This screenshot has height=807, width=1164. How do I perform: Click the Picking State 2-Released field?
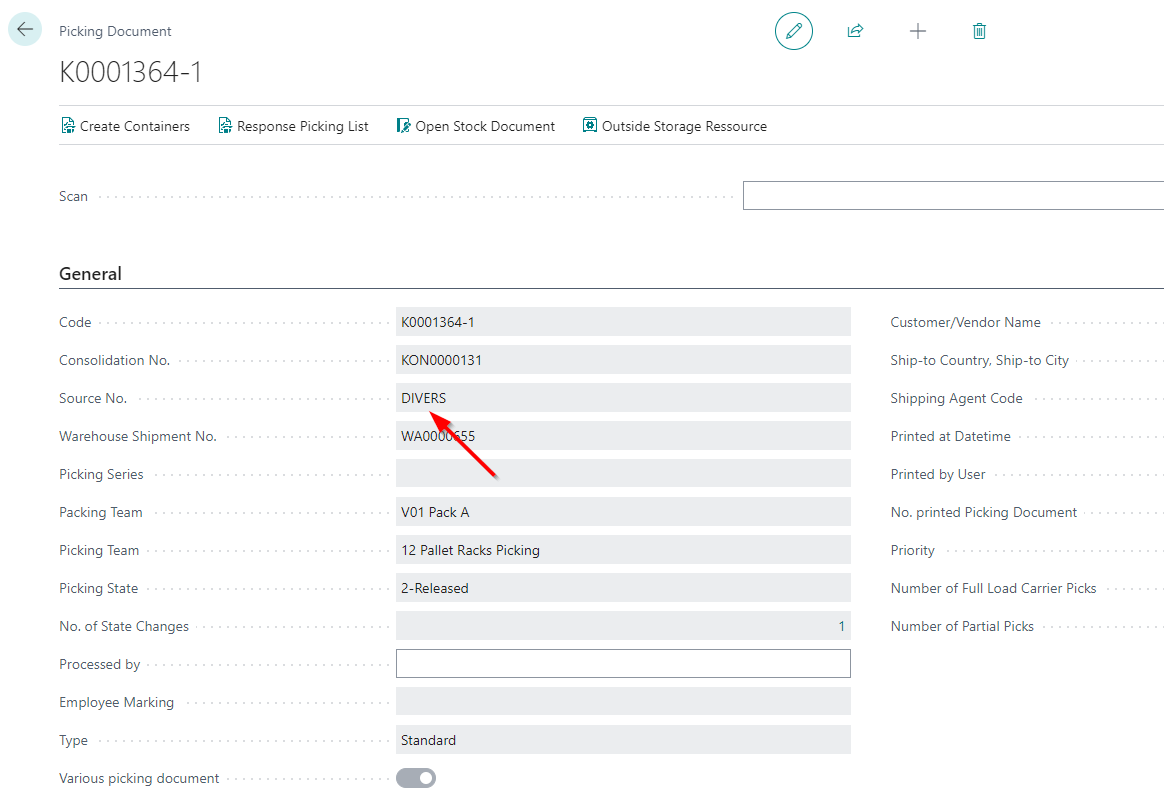point(622,588)
